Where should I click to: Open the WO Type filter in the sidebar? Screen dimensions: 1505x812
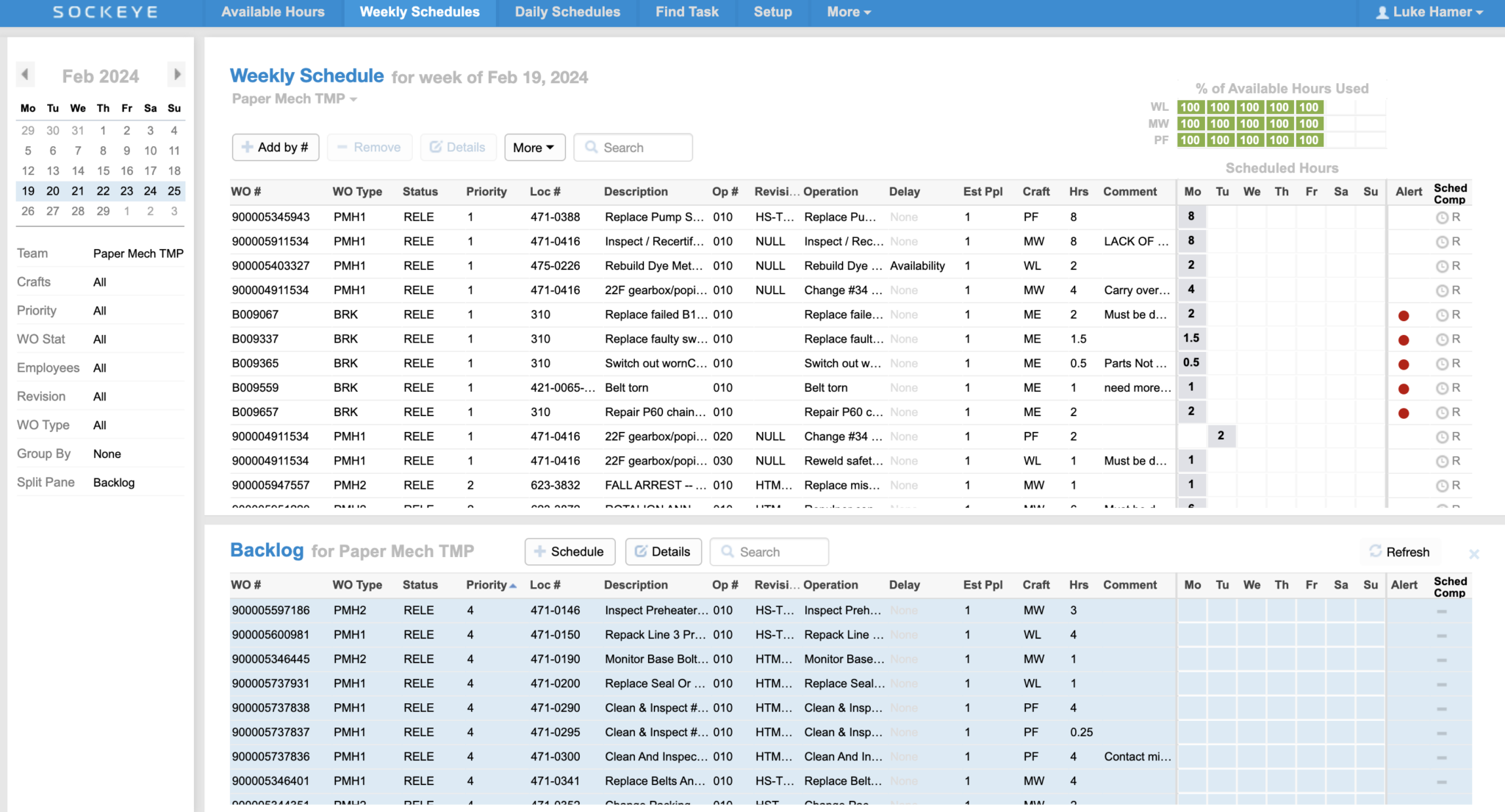point(100,425)
